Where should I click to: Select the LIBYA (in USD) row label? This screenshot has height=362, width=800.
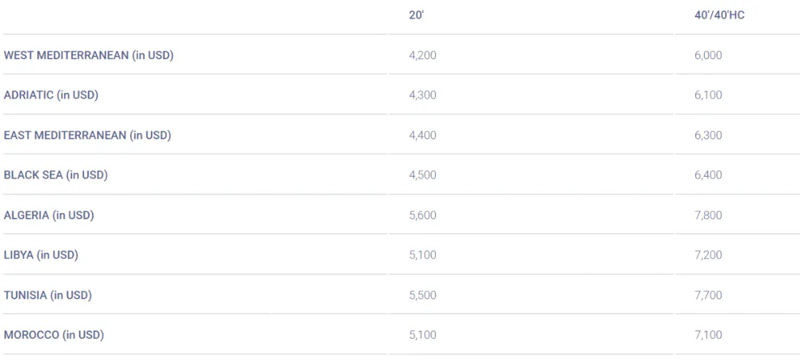click(41, 255)
